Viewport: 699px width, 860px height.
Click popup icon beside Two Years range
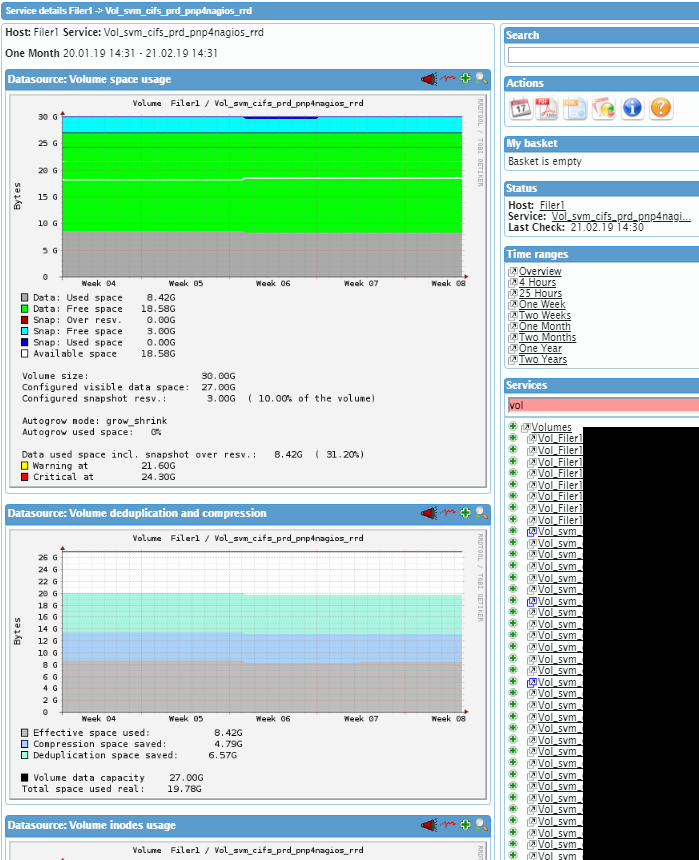pyautogui.click(x=513, y=360)
